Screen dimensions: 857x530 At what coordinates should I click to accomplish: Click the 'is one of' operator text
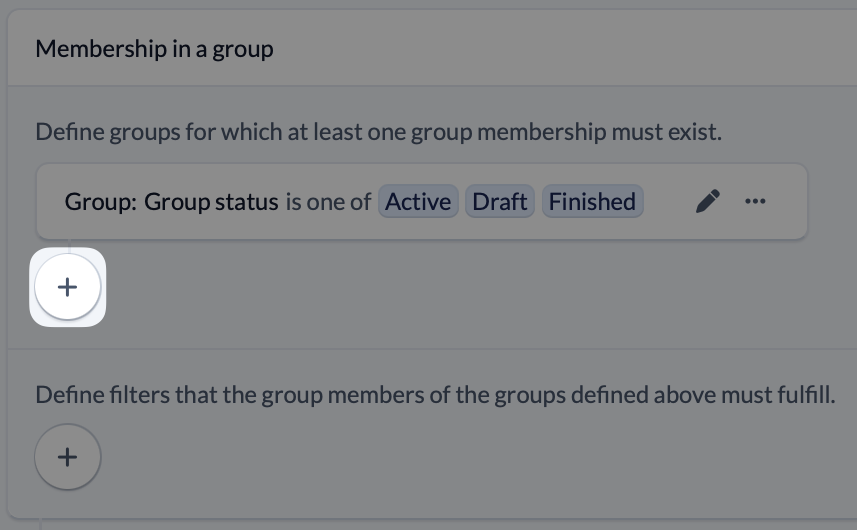point(328,202)
